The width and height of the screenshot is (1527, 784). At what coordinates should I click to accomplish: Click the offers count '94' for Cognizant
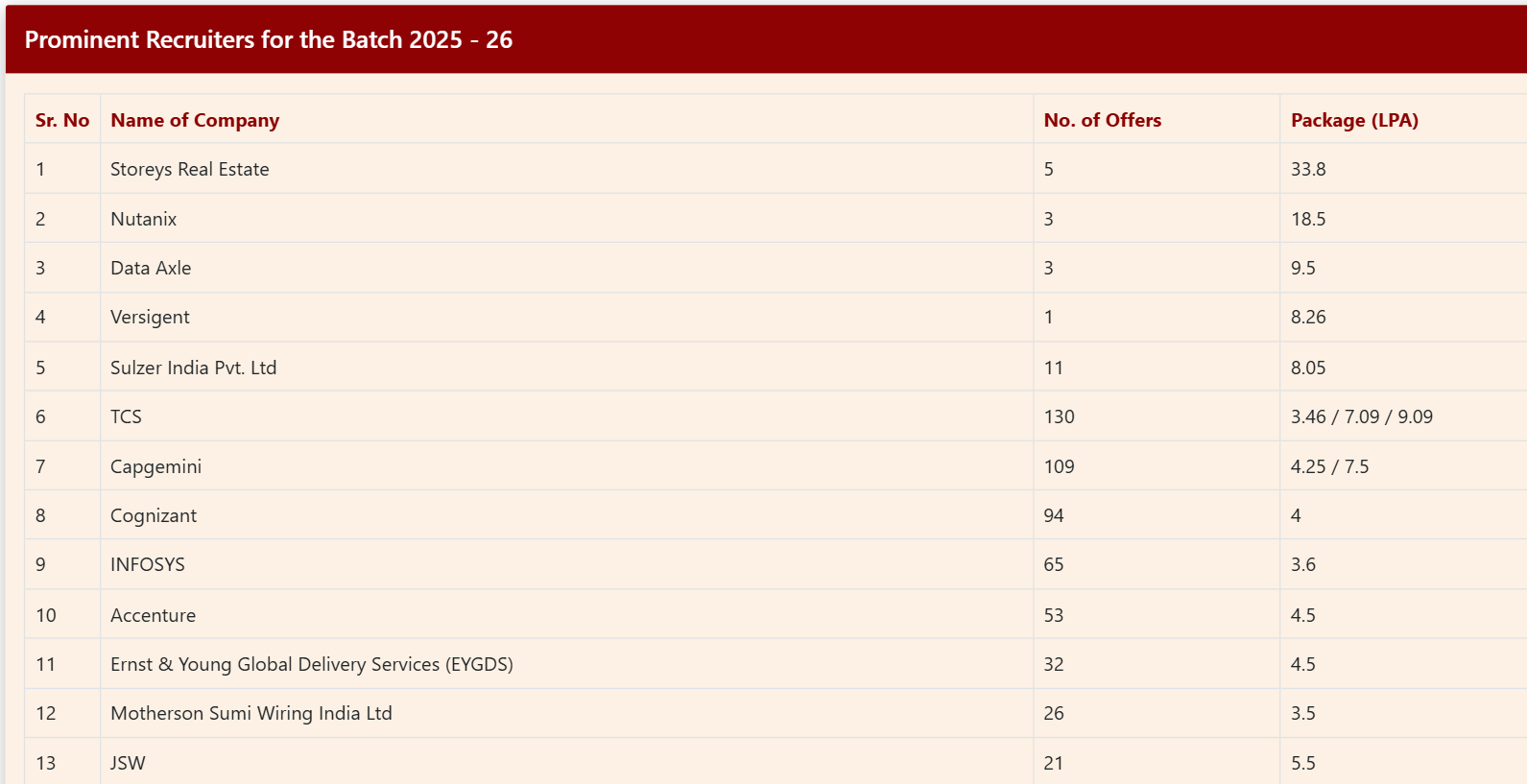1054,515
